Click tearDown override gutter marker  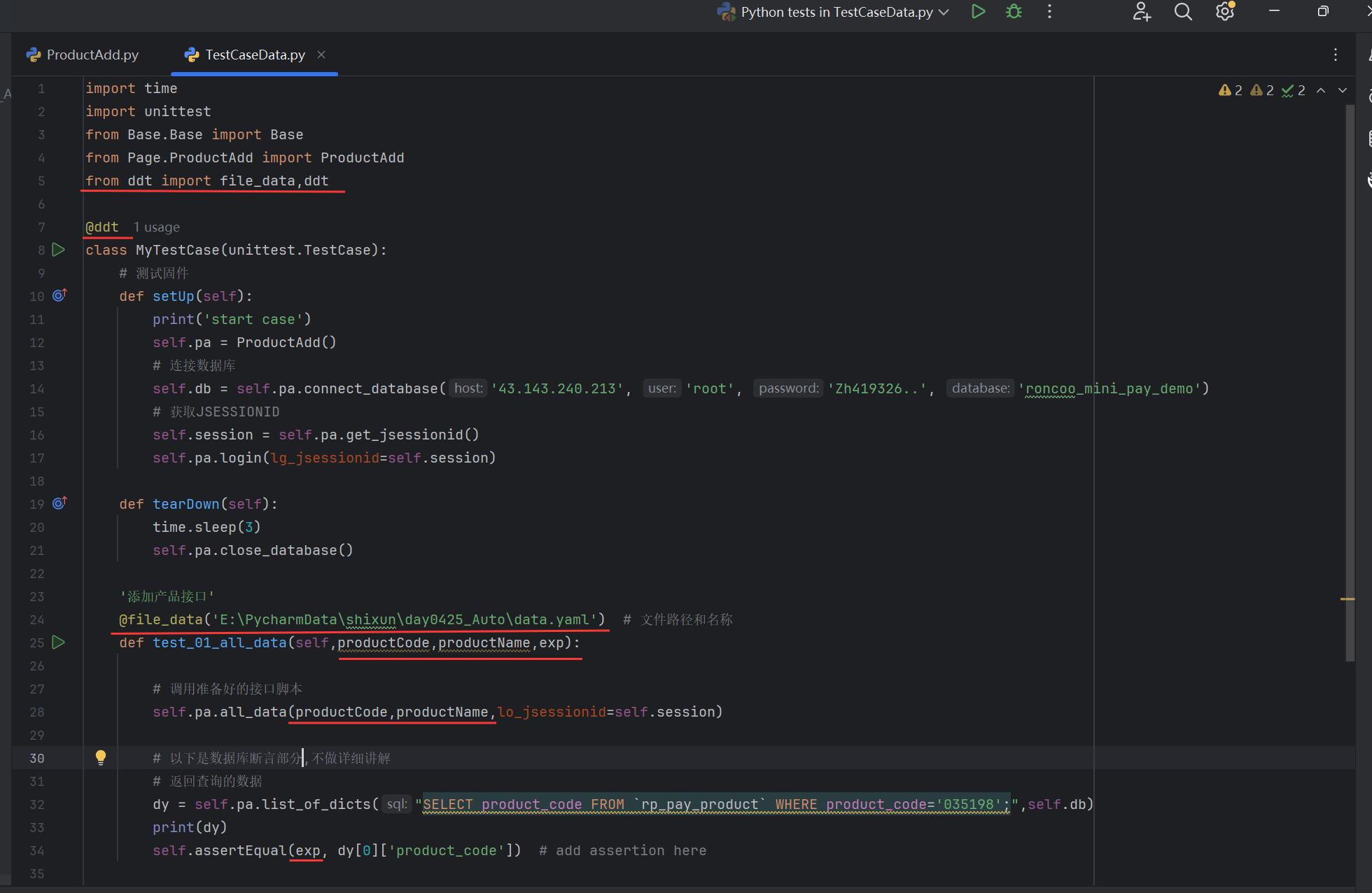[x=59, y=503]
